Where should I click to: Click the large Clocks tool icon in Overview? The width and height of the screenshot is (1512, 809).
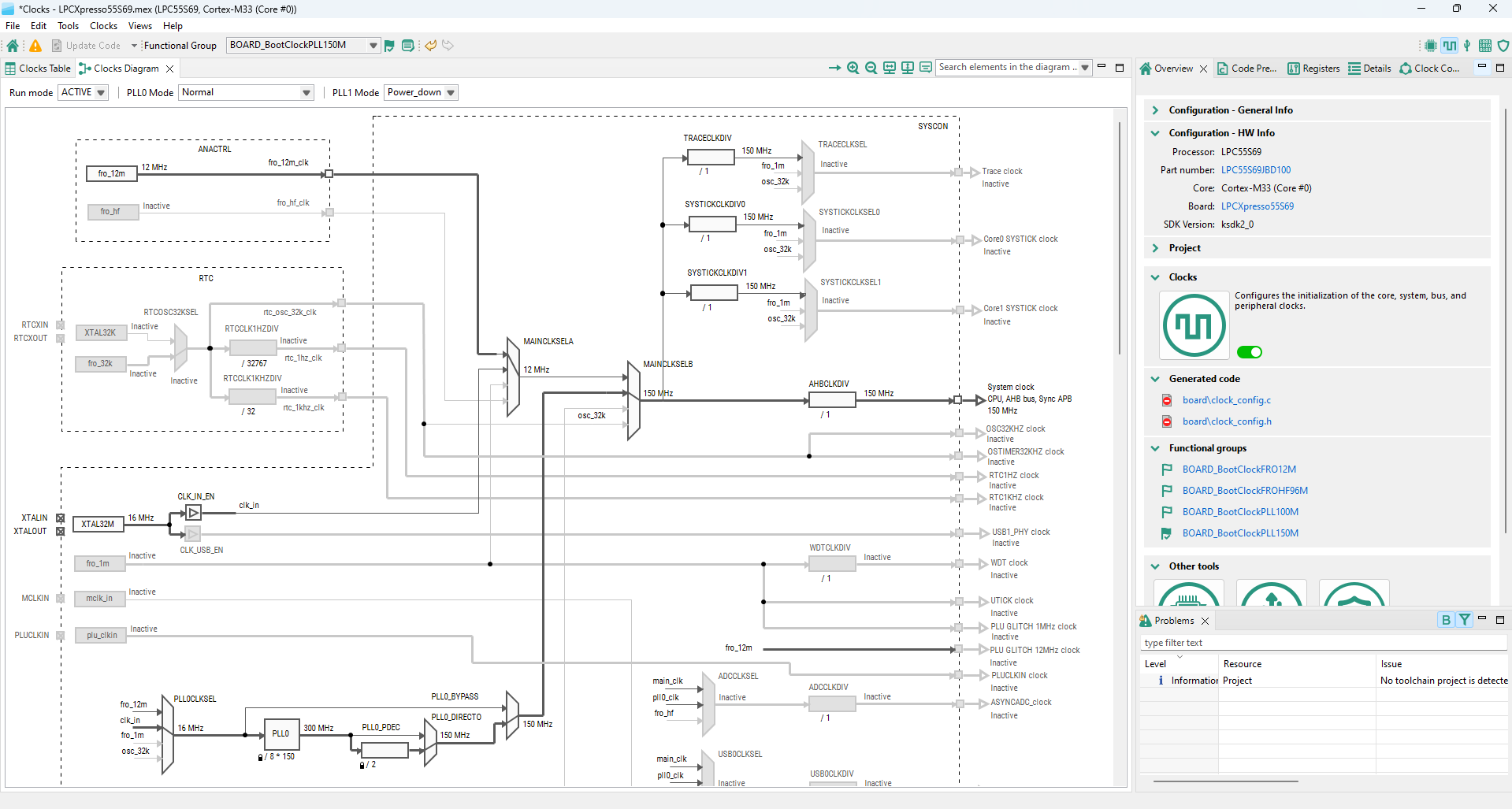click(x=1194, y=325)
